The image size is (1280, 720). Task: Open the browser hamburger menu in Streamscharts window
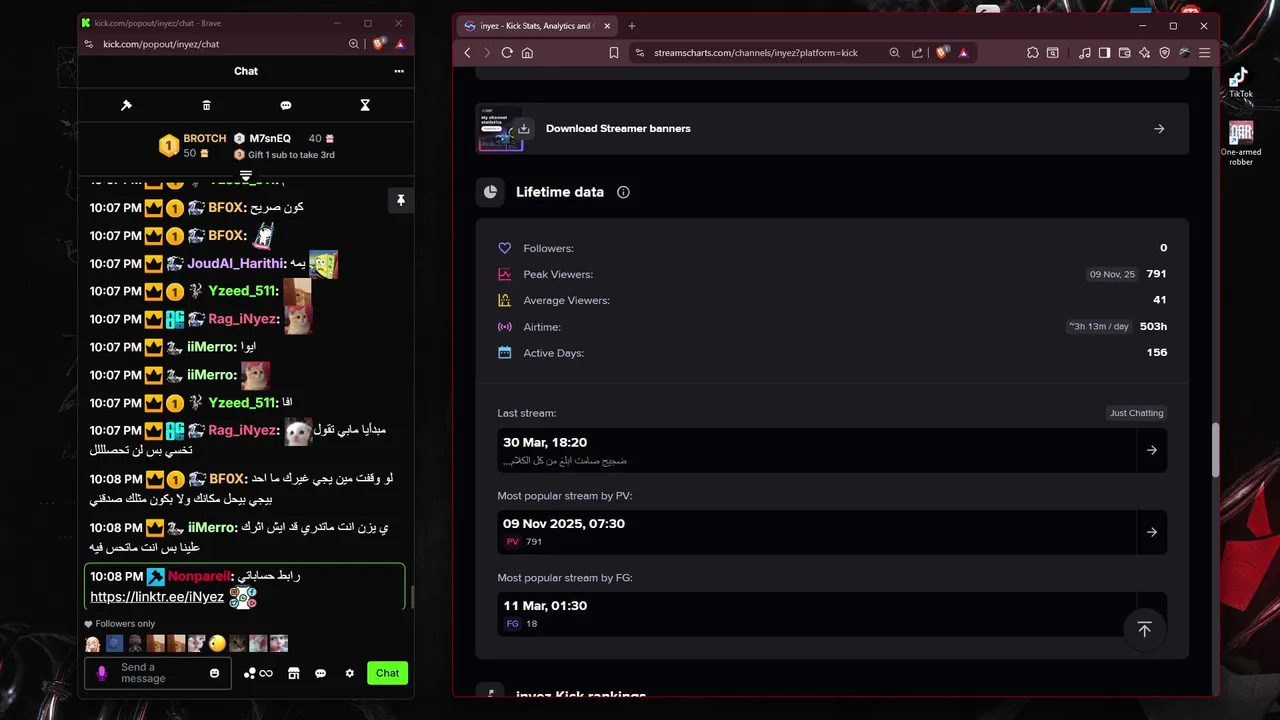tap(1205, 53)
